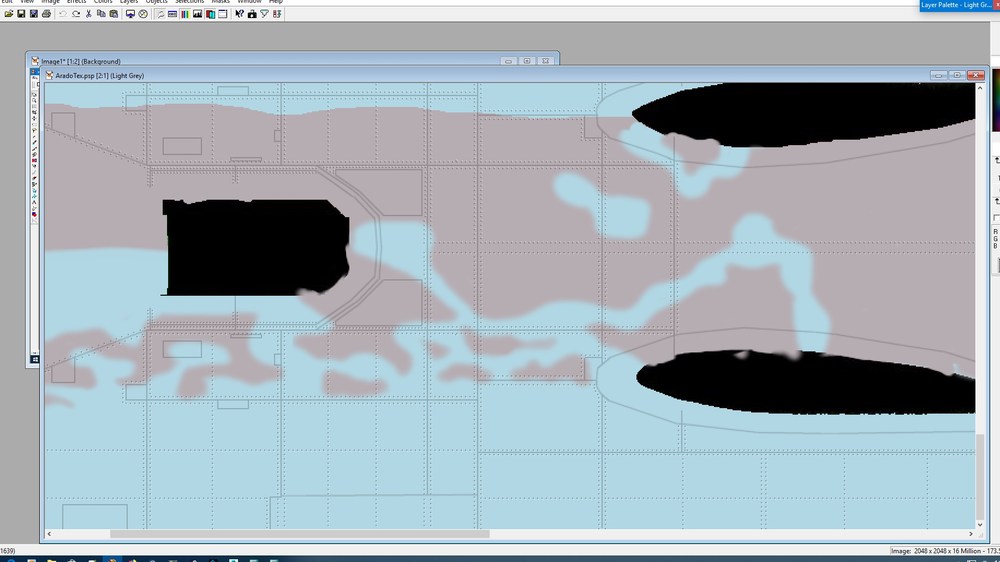Toggle the Overview Window icon

223,14
